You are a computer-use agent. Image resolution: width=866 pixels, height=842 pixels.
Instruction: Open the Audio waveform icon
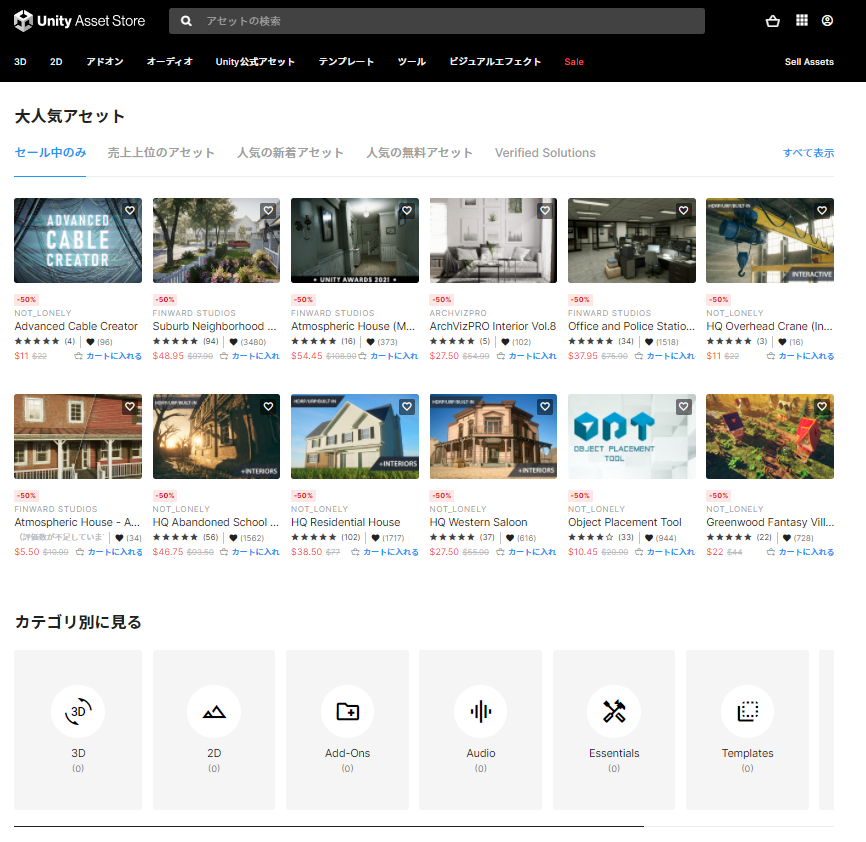click(x=480, y=711)
